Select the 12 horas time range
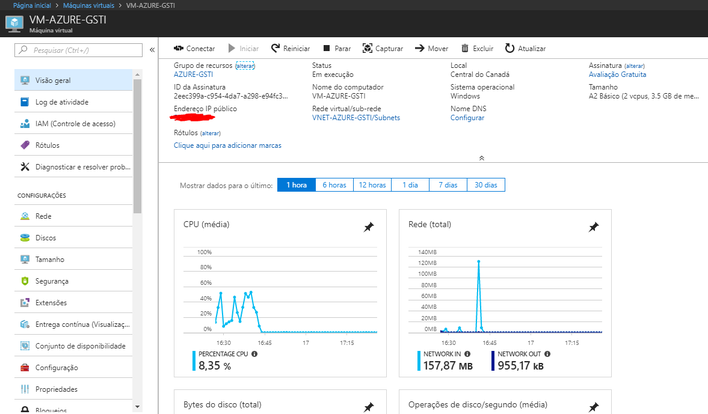The width and height of the screenshot is (708, 414). (372, 185)
